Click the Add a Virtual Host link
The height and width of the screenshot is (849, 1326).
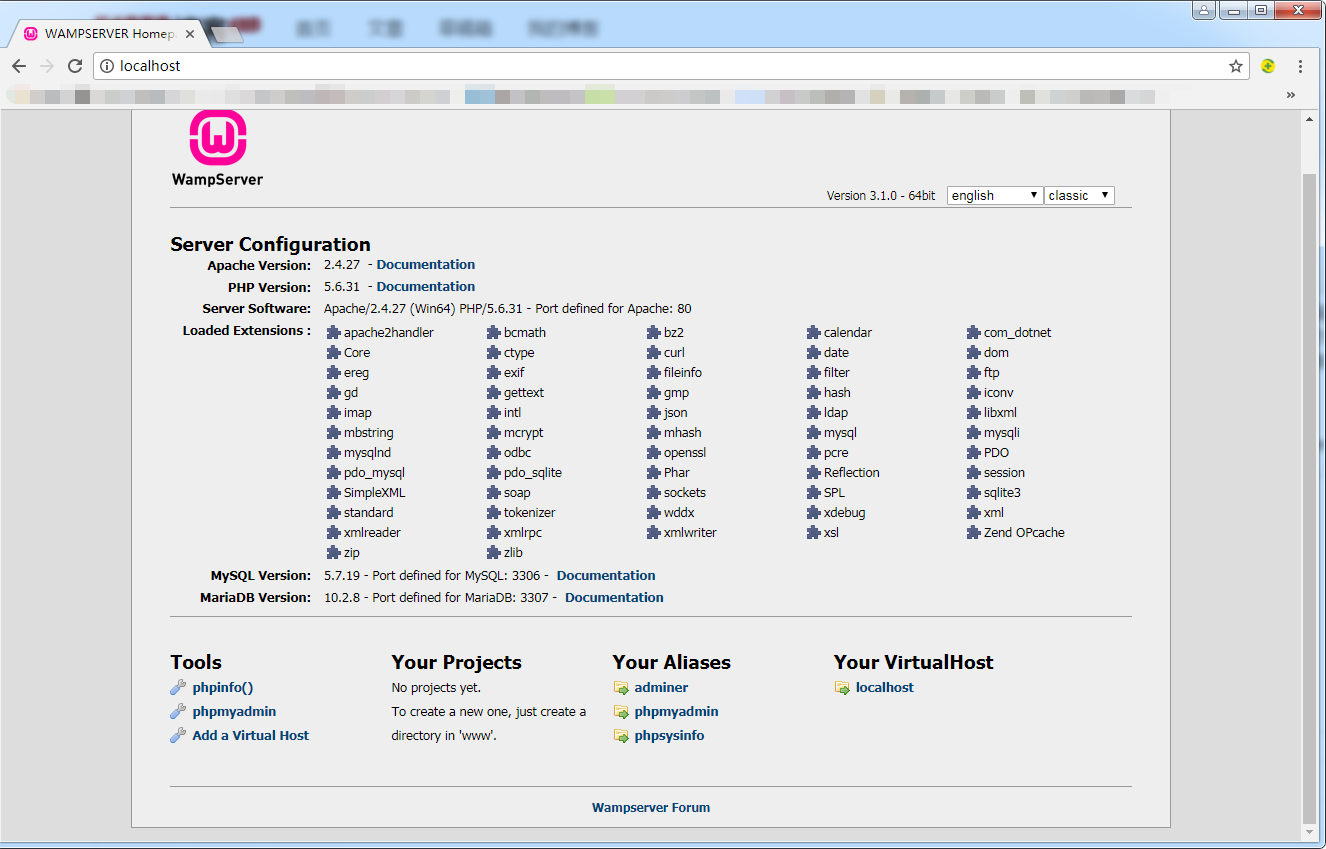click(251, 735)
